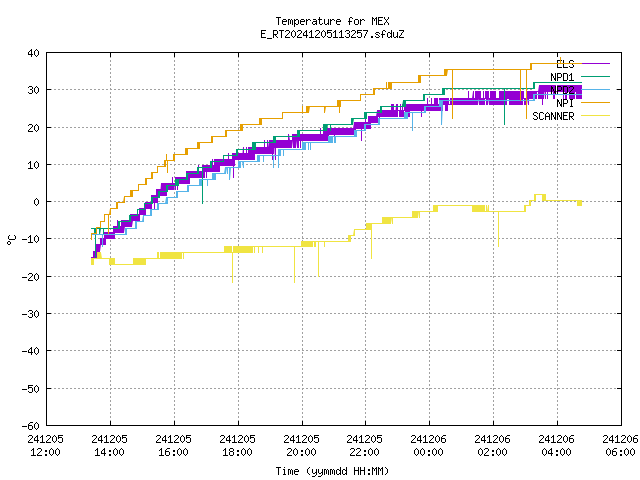Viewport: 640px width, 480px height.
Task: Click the x-axis tick 241206 06:00
Action: [620, 445]
